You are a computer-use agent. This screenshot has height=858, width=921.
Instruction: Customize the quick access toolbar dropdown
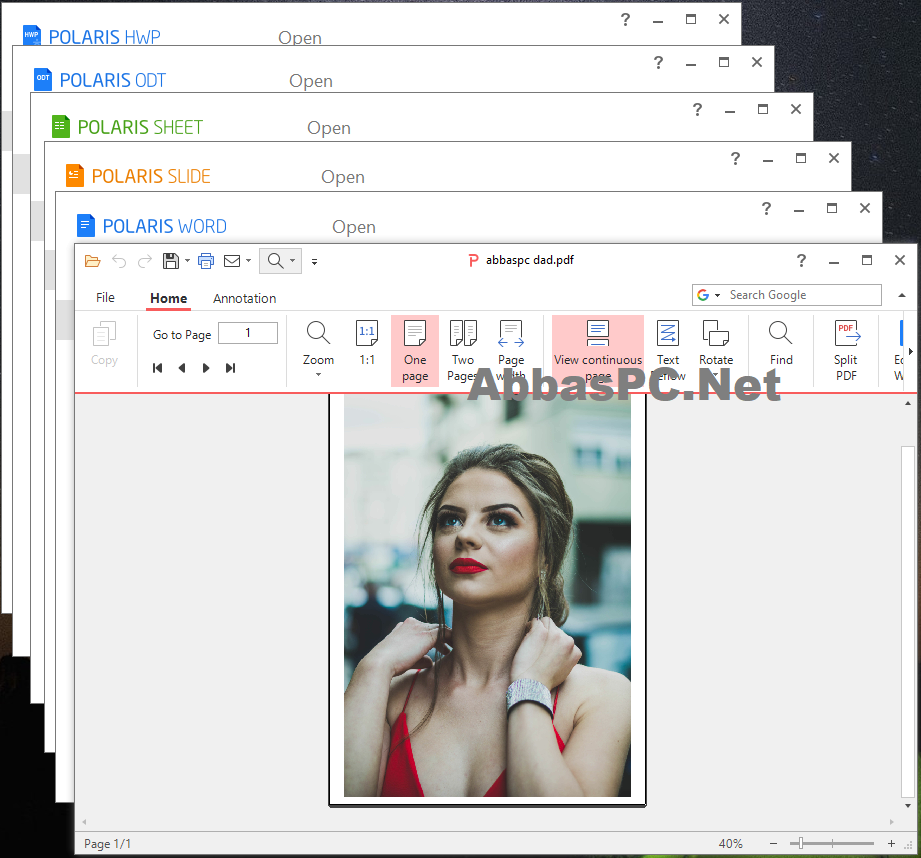[x=315, y=262]
